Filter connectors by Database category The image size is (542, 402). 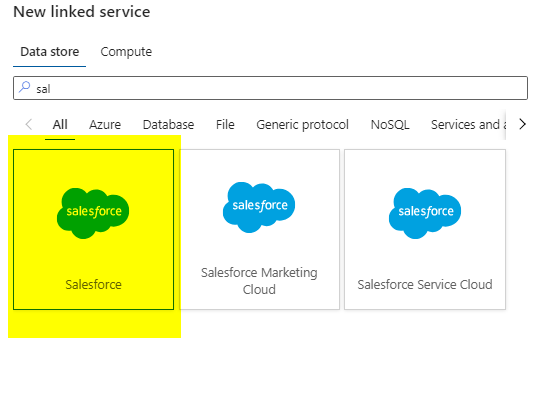[168, 124]
